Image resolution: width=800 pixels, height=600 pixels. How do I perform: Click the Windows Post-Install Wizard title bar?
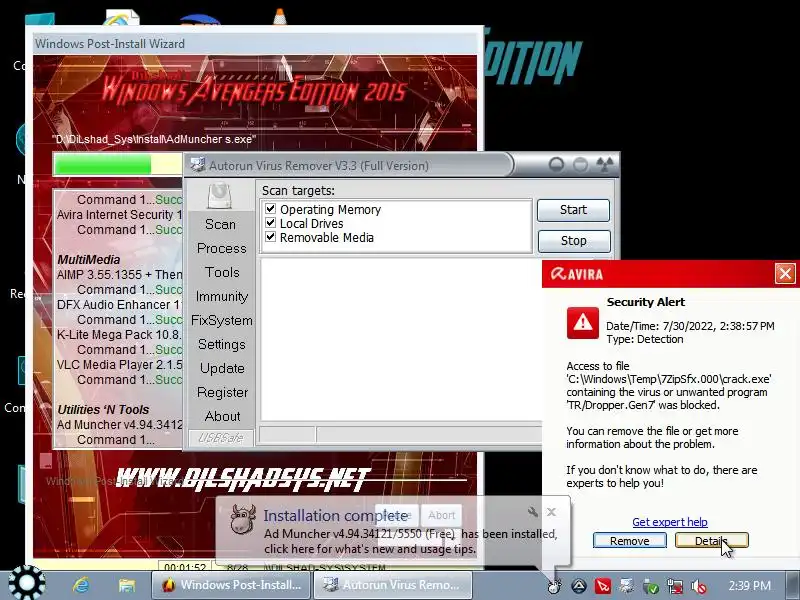click(255, 43)
